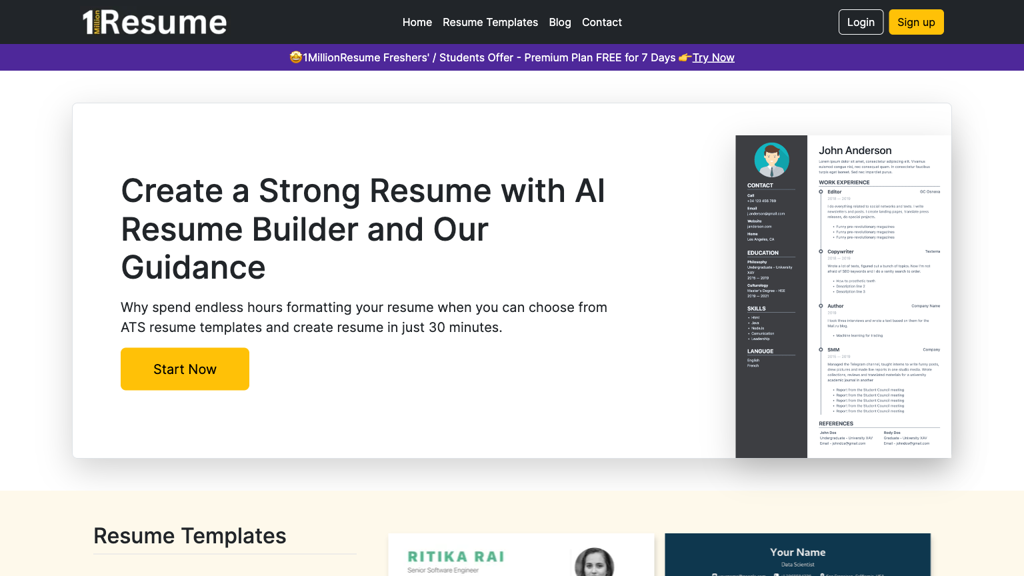Visit the Contact page
This screenshot has width=1024, height=576.
pyautogui.click(x=601, y=22)
